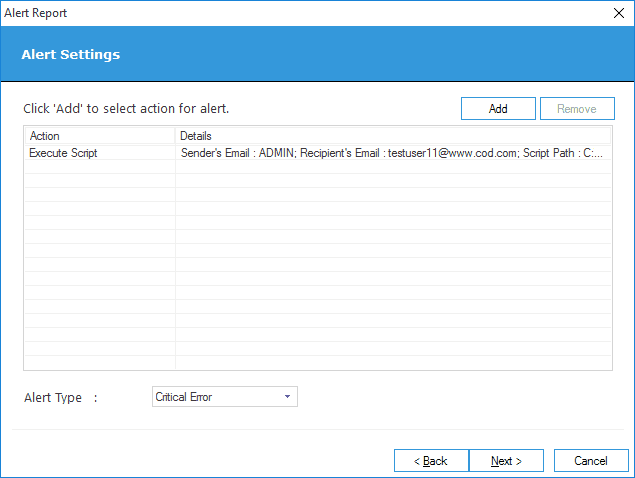Click the Alert Settings heading

71,54
